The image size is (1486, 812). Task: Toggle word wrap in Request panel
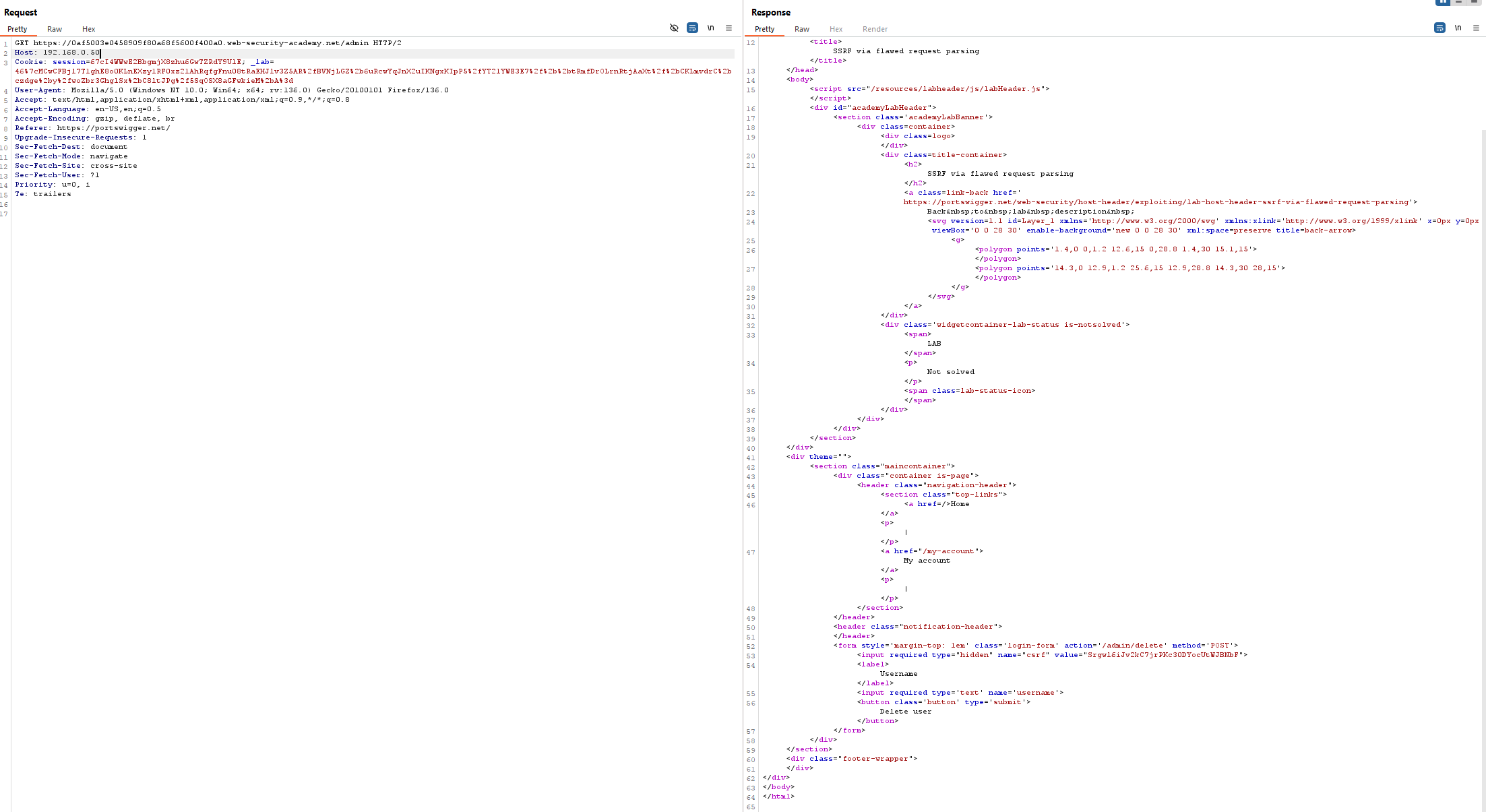tap(692, 28)
